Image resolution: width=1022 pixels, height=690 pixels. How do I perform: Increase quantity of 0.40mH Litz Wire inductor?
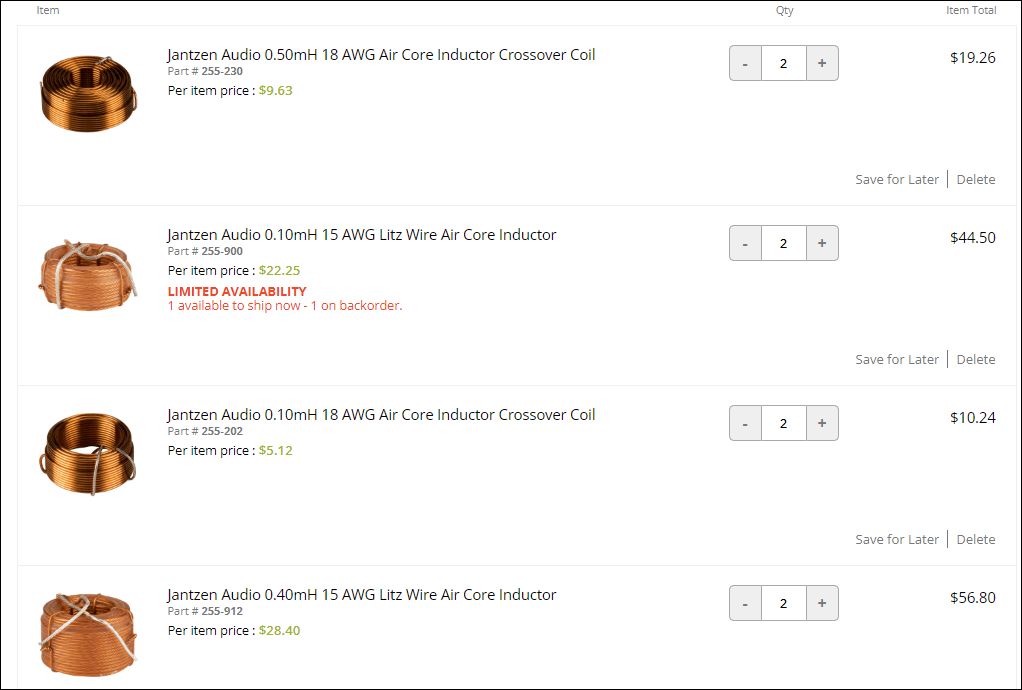click(x=822, y=603)
